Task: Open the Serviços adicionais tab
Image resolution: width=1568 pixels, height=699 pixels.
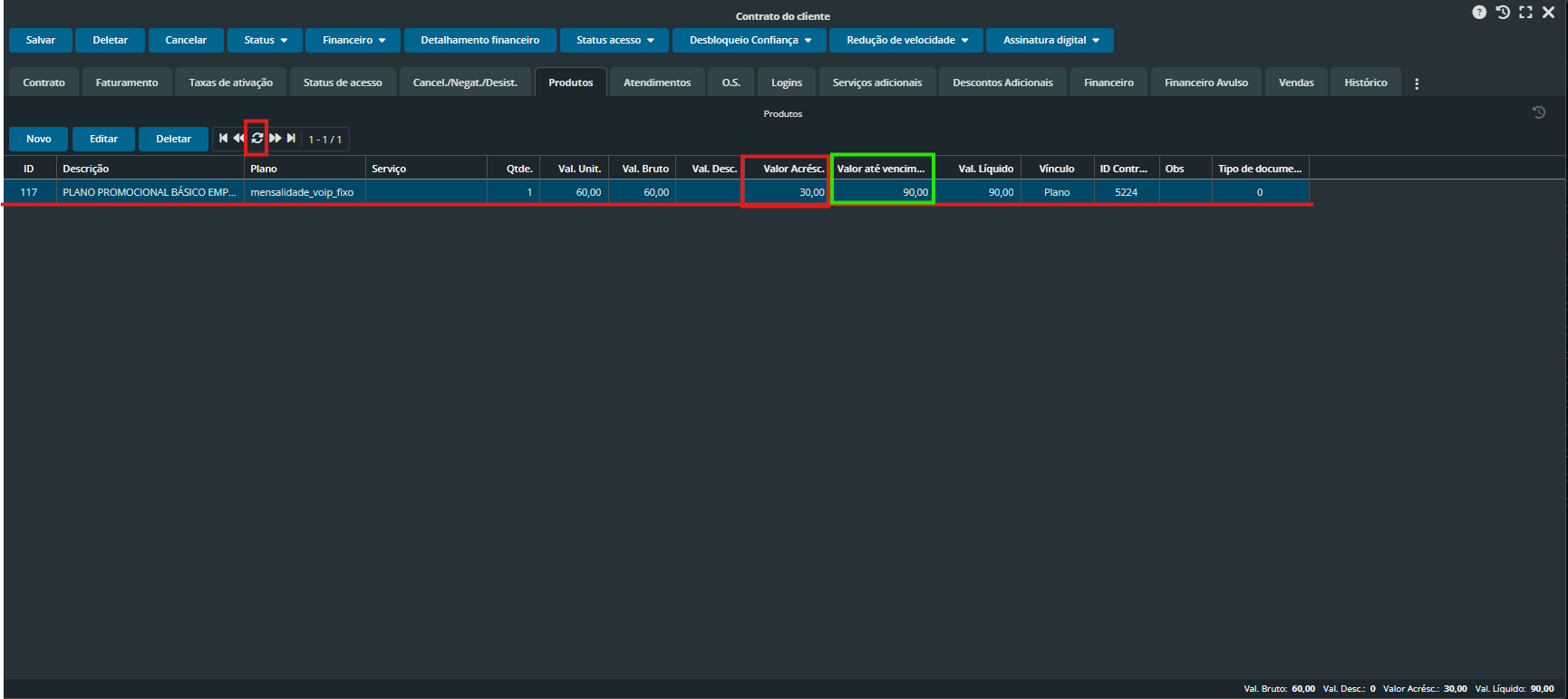Action: [x=876, y=83]
